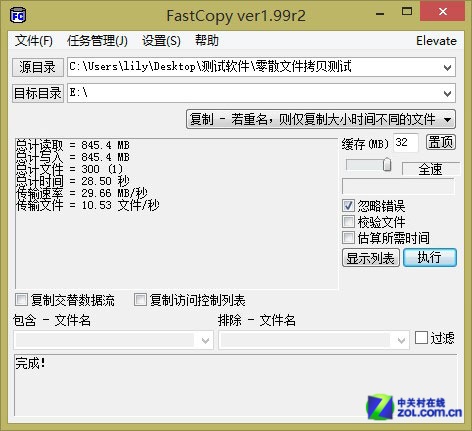Enable the 复制交替数据流 checkbox
Viewport: 472px width, 431px height.
21,300
